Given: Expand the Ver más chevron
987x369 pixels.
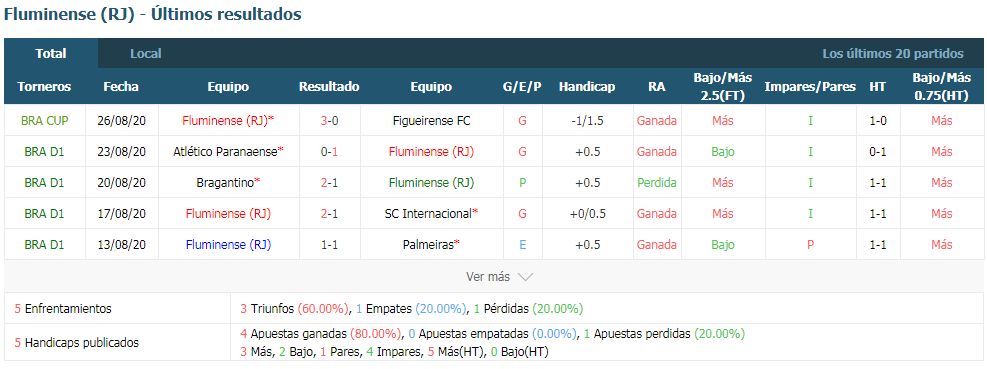Looking at the screenshot, I should (526, 277).
